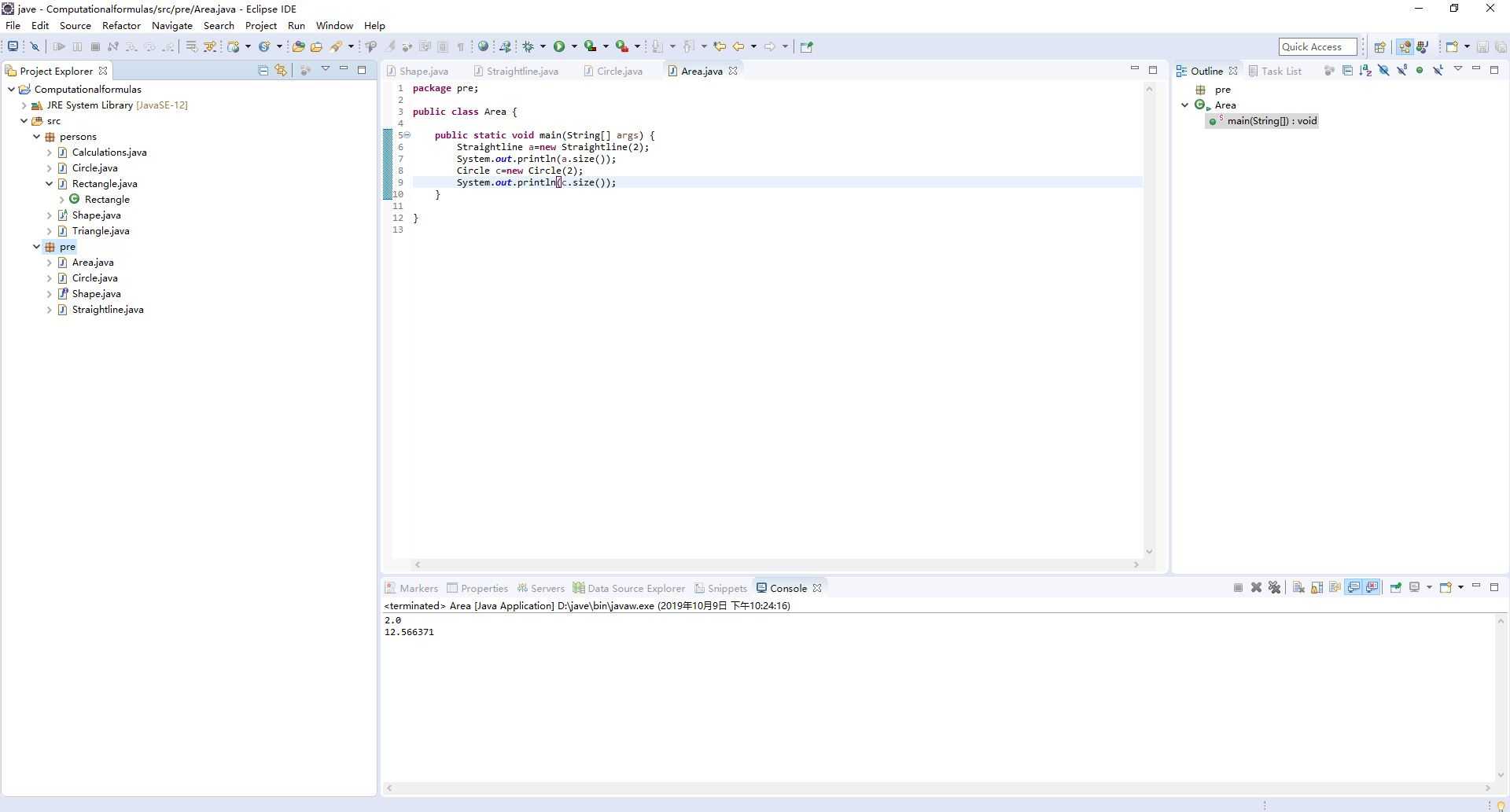This screenshot has width=1510, height=812.
Task: Open the File menu
Action: 13,25
